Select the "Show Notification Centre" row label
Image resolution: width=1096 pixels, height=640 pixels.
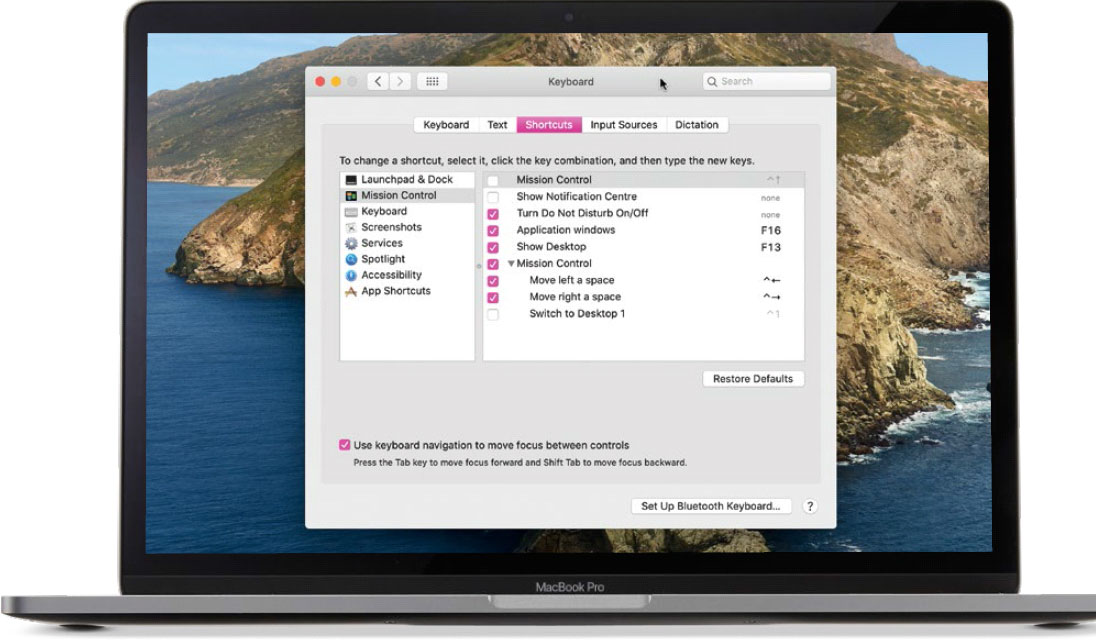point(577,197)
